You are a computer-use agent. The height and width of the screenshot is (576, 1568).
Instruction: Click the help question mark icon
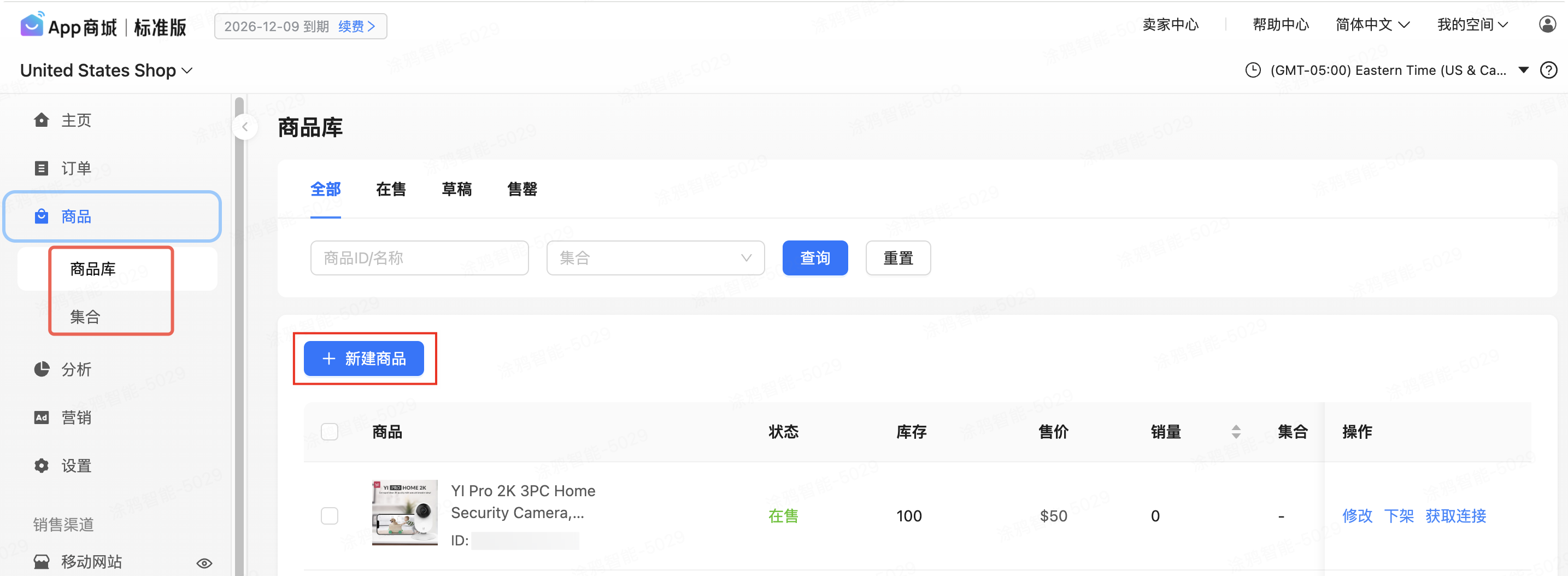pyautogui.click(x=1549, y=70)
